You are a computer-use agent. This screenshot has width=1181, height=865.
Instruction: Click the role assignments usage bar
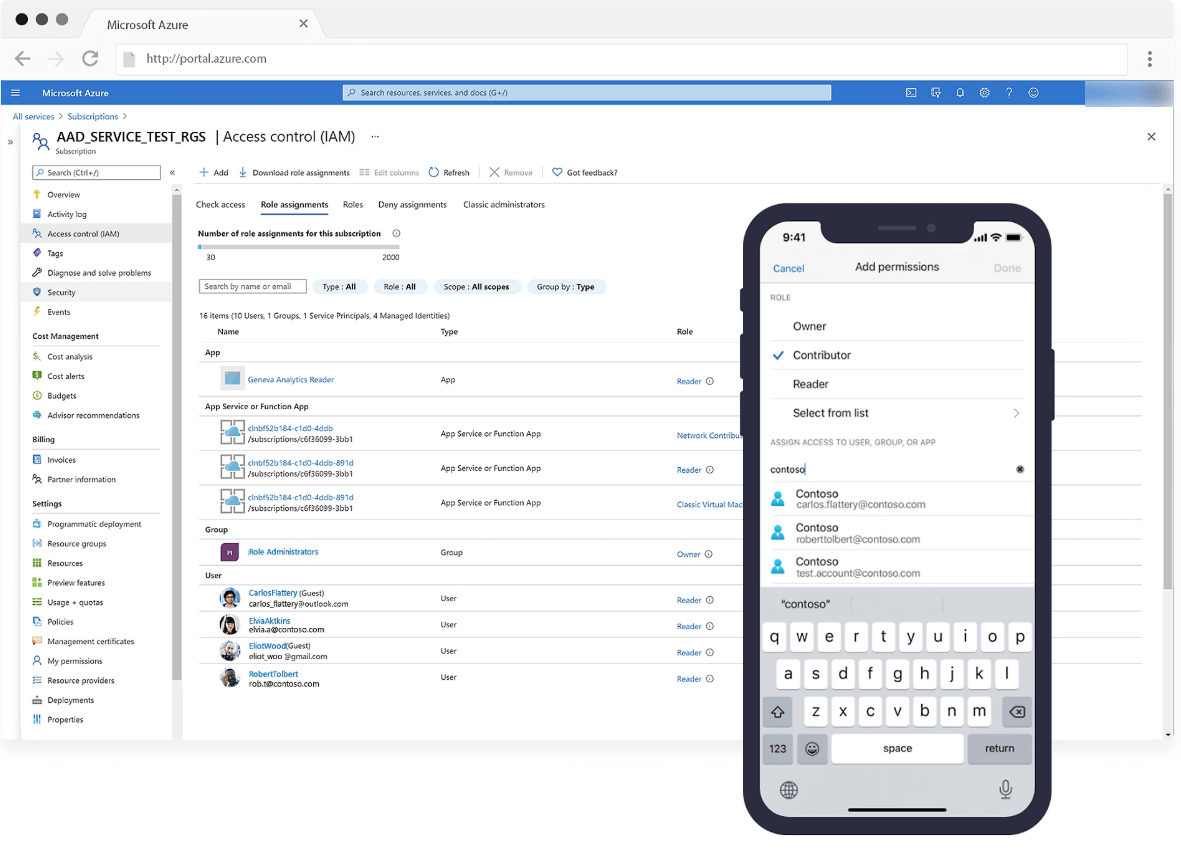298,246
